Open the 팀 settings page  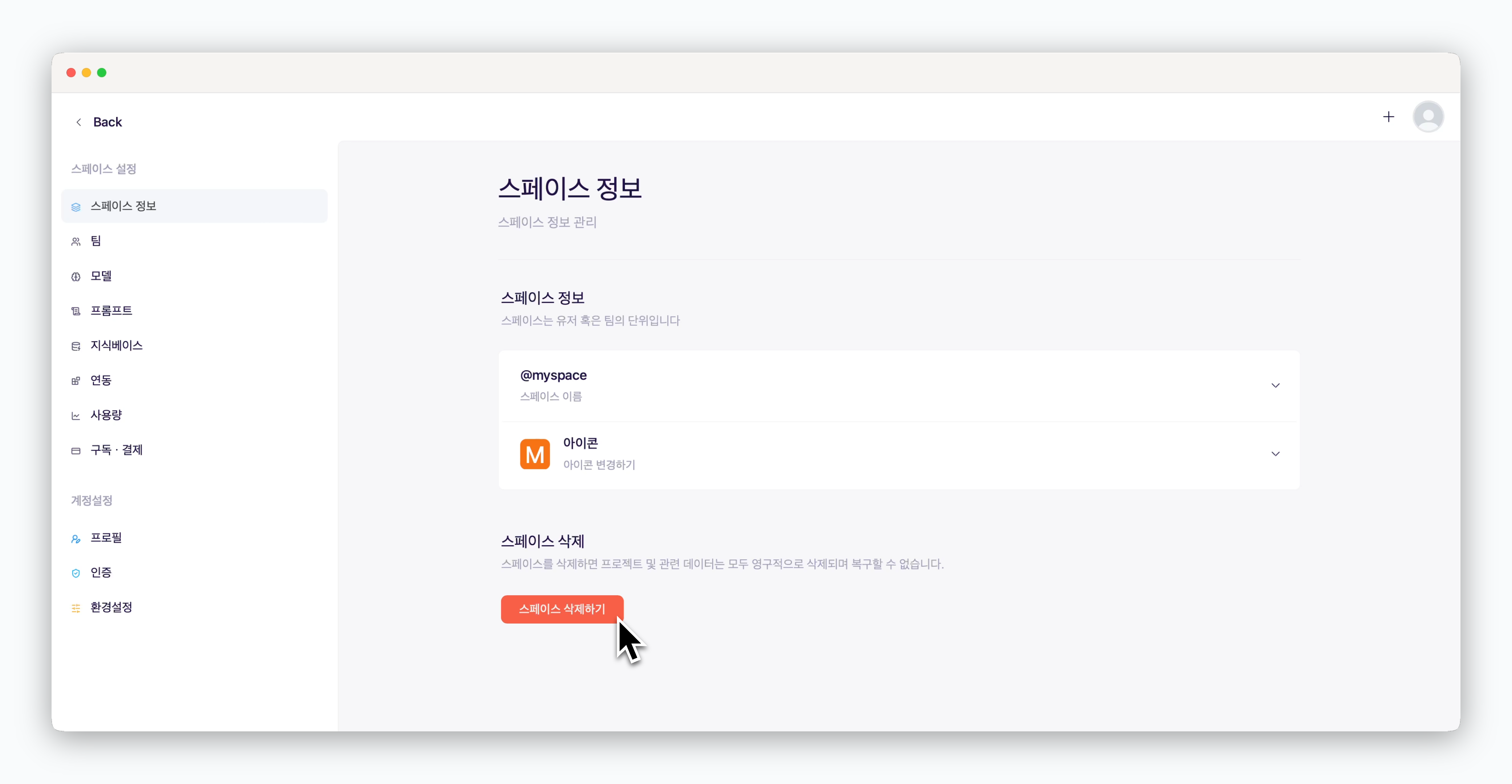pos(194,241)
